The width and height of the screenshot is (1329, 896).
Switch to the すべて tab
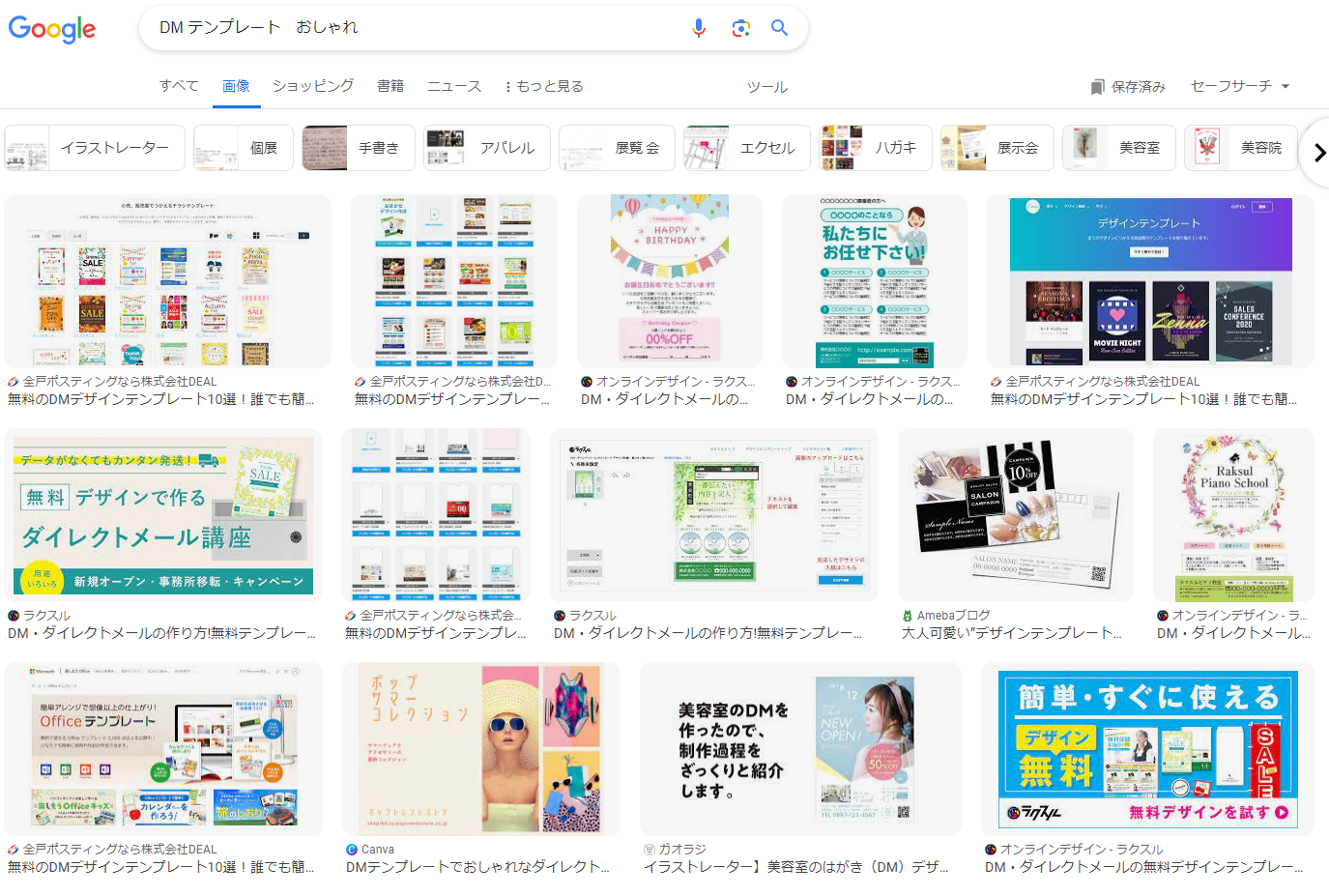click(x=179, y=86)
